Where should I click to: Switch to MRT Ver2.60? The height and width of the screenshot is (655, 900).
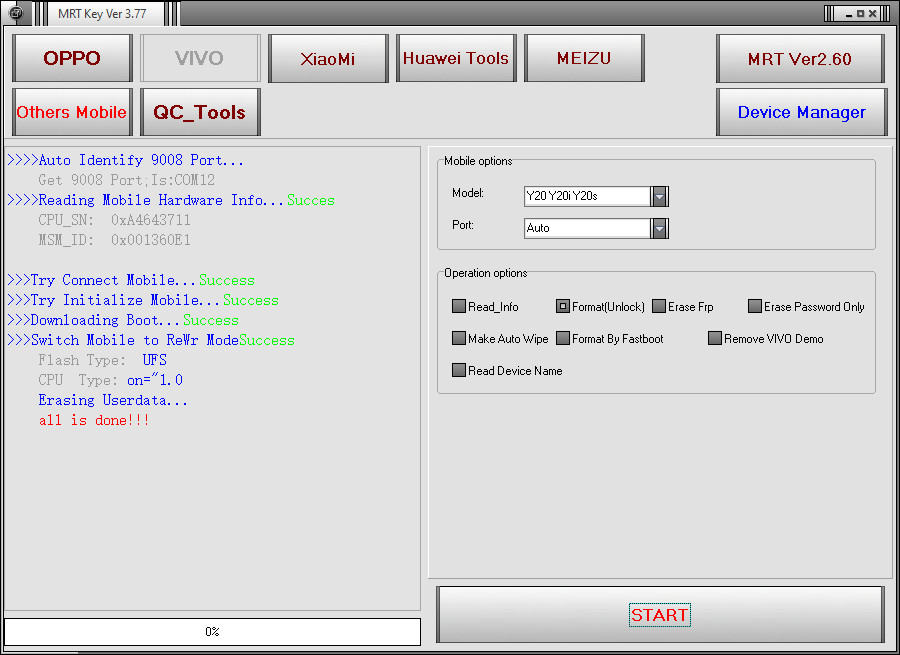click(800, 58)
